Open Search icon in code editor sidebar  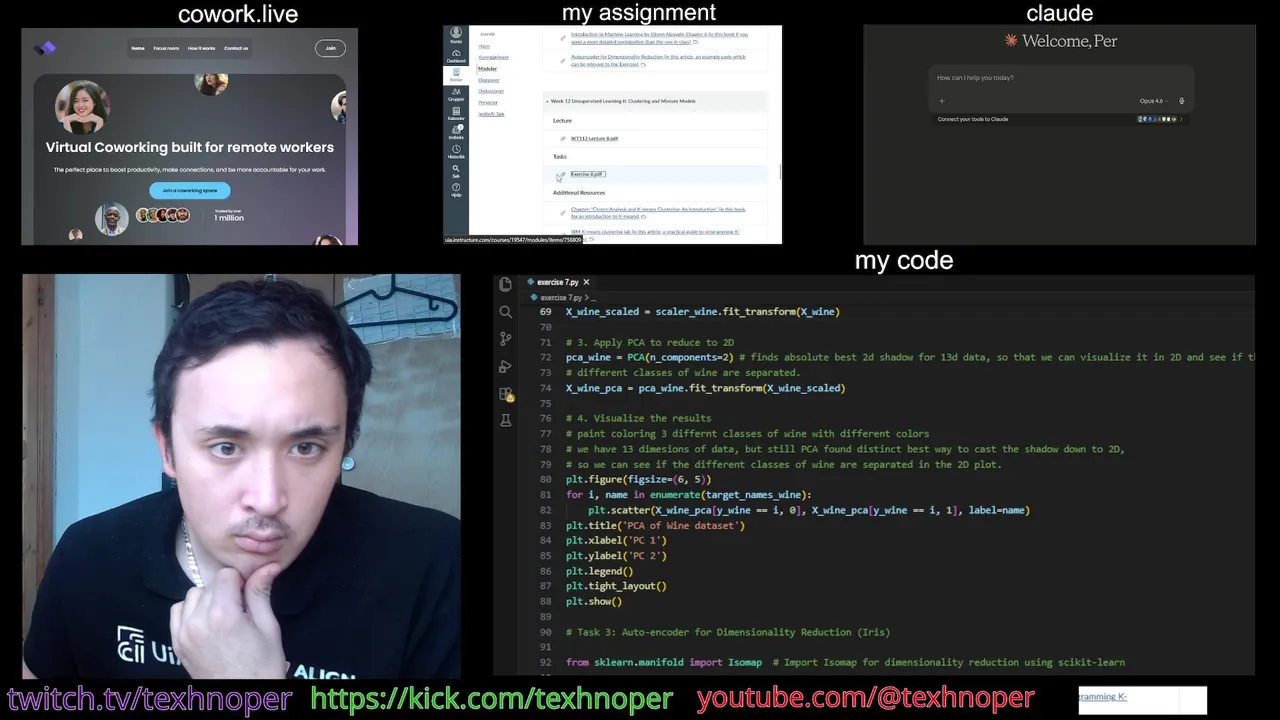(505, 312)
